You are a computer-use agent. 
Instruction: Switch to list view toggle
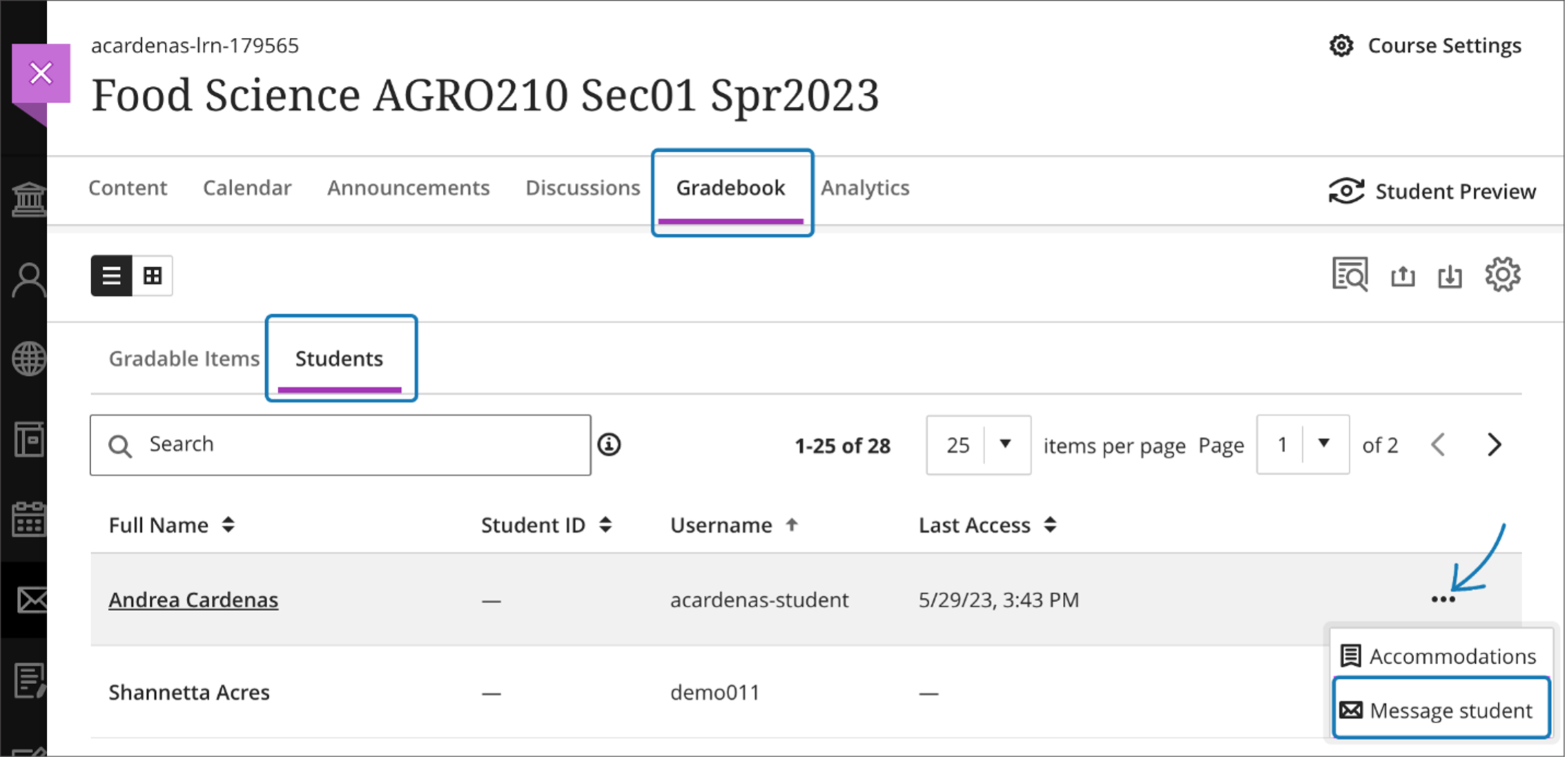(x=111, y=276)
